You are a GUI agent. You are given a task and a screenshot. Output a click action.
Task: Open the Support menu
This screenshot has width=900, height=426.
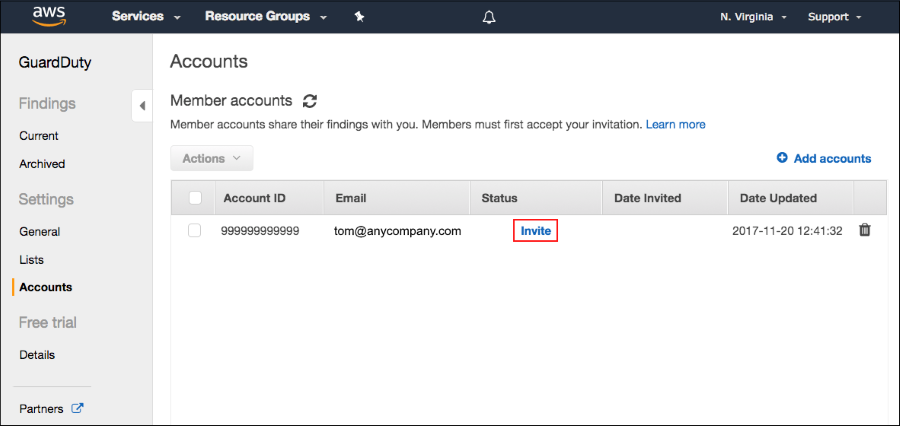[835, 17]
